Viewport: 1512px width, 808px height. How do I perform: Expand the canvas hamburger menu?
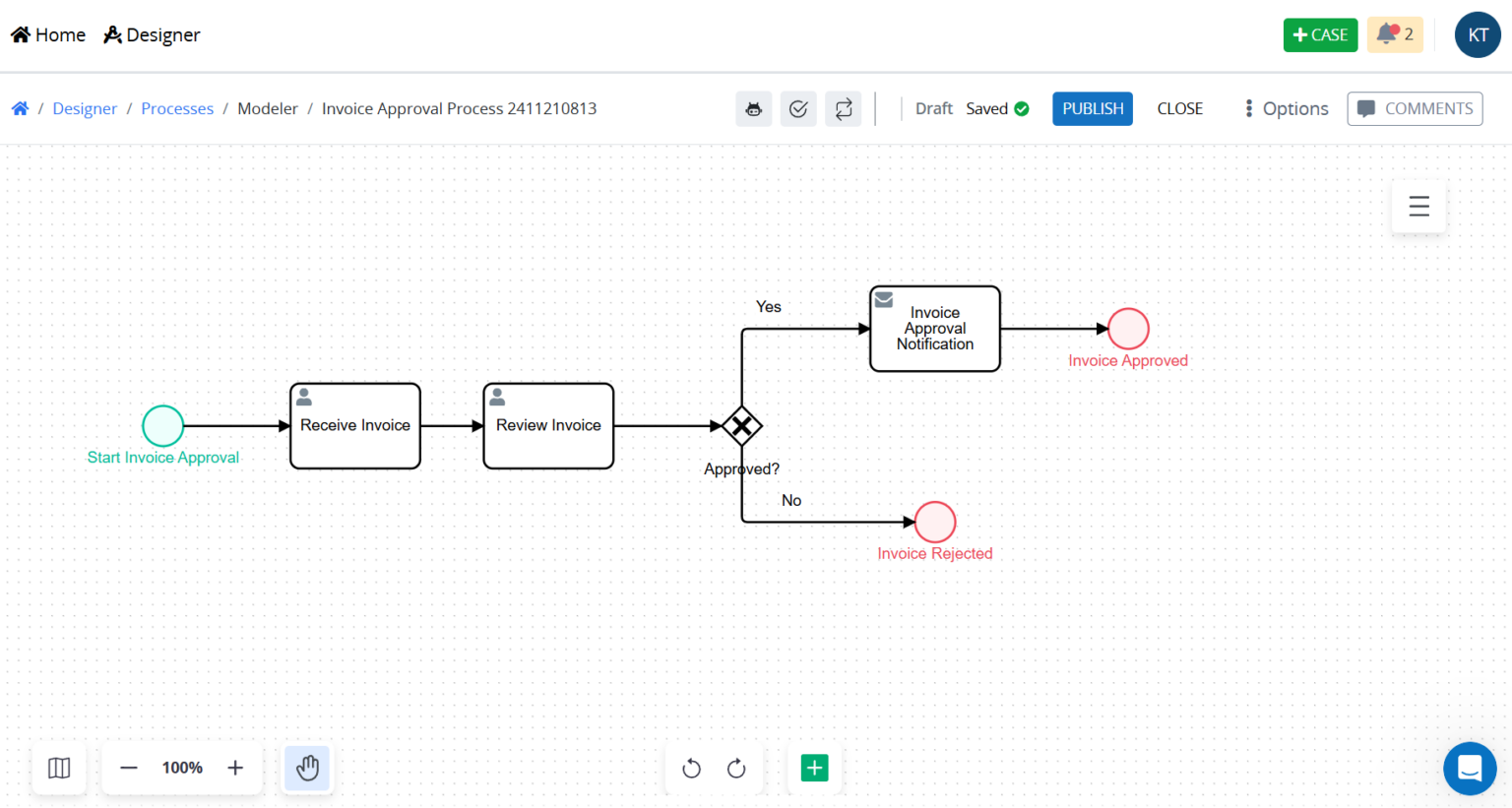pyautogui.click(x=1417, y=207)
